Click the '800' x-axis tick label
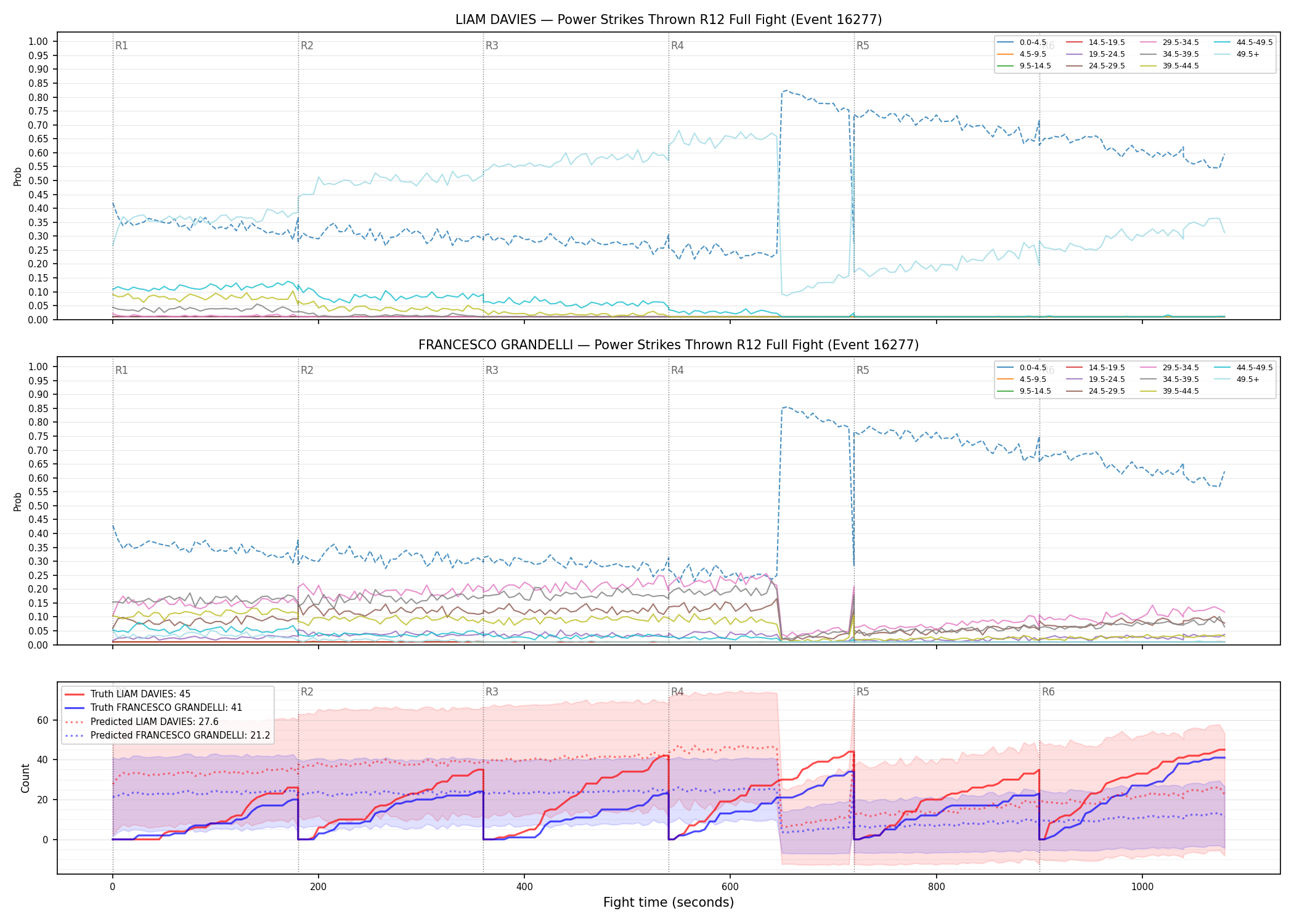Screen dimensions: 1294x924 [936, 887]
